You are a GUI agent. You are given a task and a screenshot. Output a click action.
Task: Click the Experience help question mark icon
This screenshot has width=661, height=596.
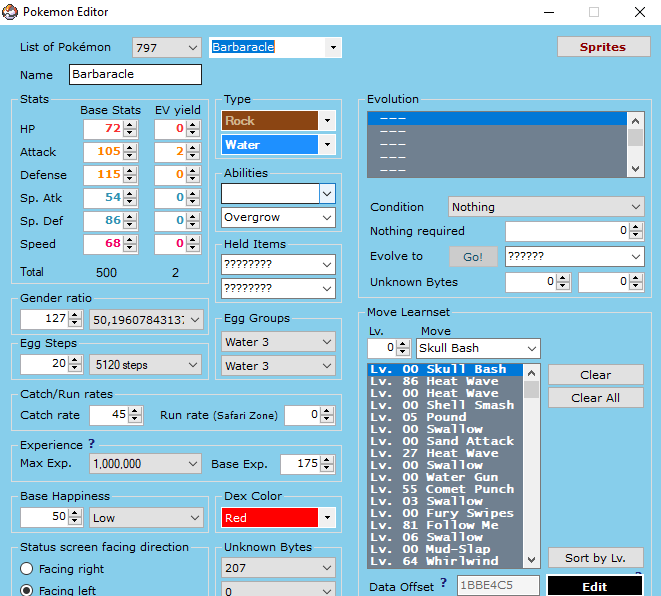92,444
